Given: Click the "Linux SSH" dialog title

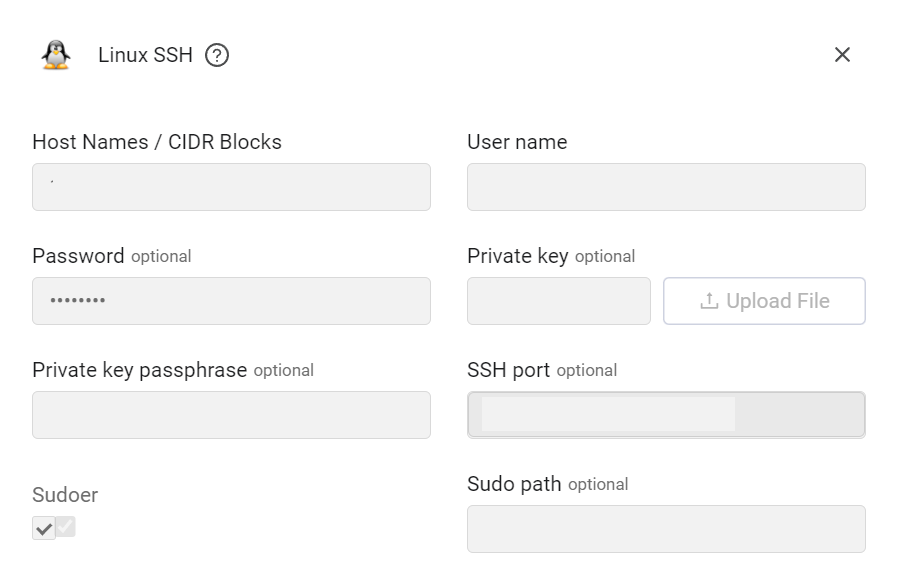Looking at the screenshot, I should pyautogui.click(x=145, y=55).
